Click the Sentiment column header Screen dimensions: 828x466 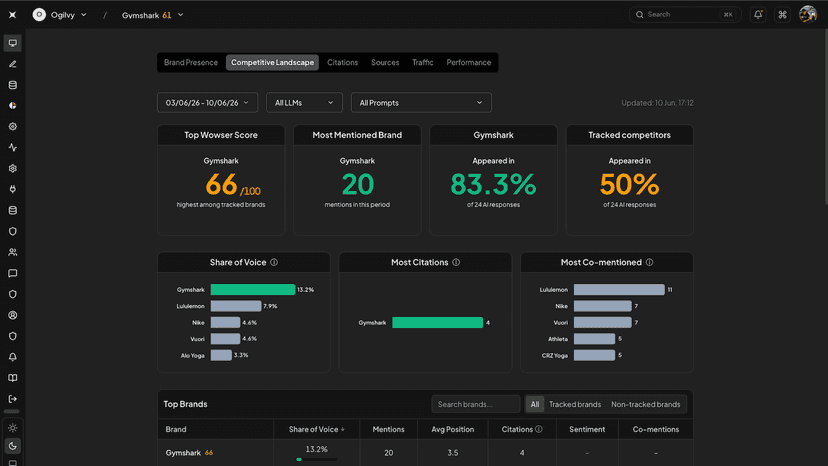(x=587, y=429)
